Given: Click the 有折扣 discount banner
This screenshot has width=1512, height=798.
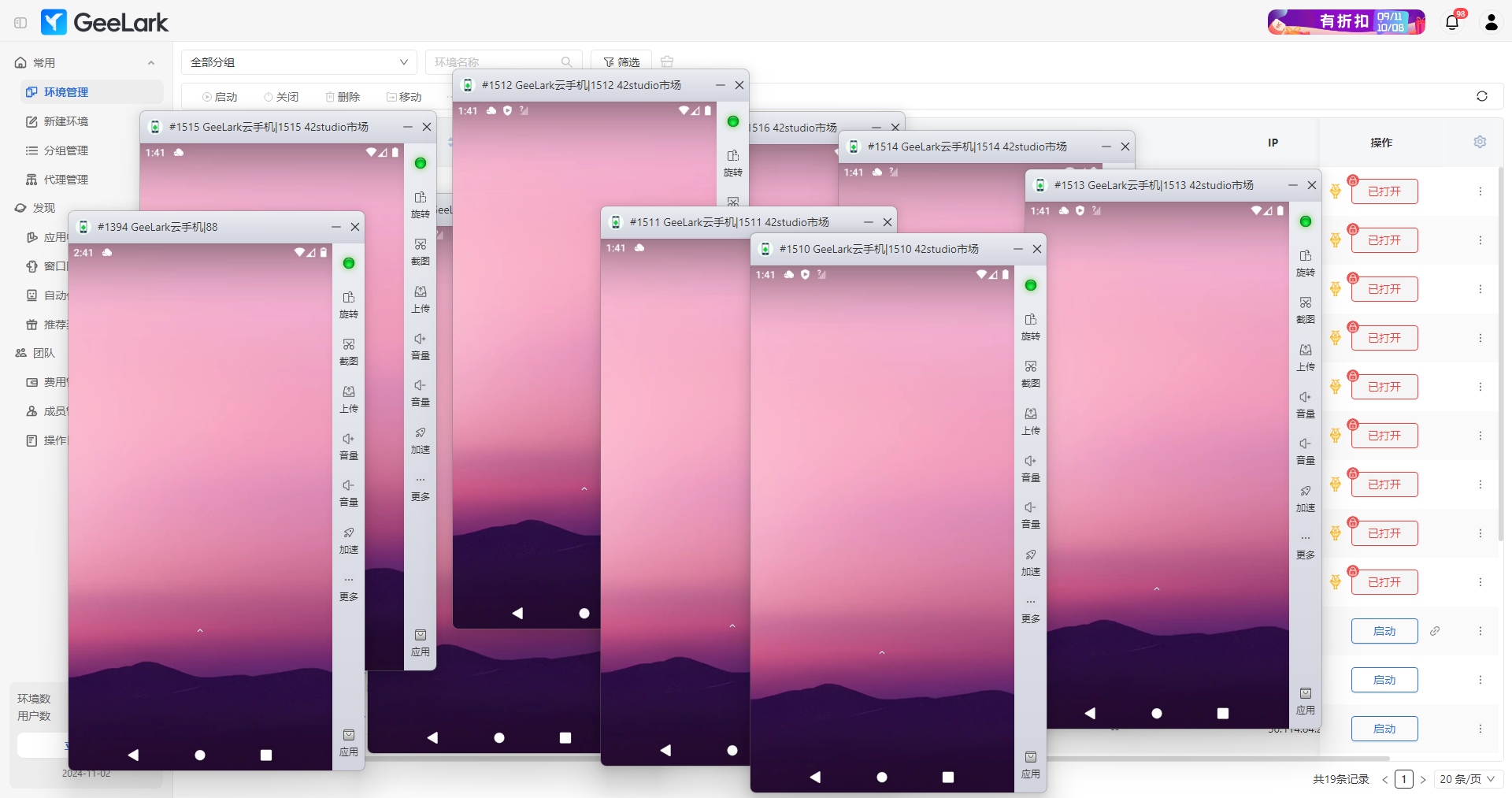Looking at the screenshot, I should (1347, 22).
